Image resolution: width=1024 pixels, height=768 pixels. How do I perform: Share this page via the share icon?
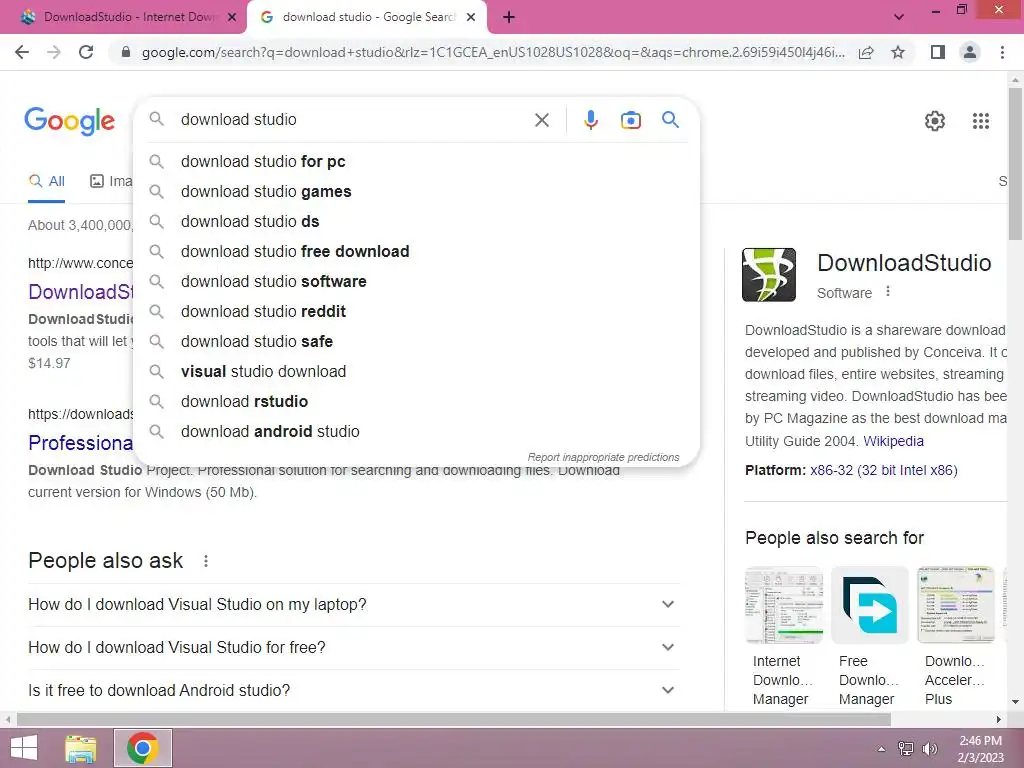pyautogui.click(x=866, y=52)
